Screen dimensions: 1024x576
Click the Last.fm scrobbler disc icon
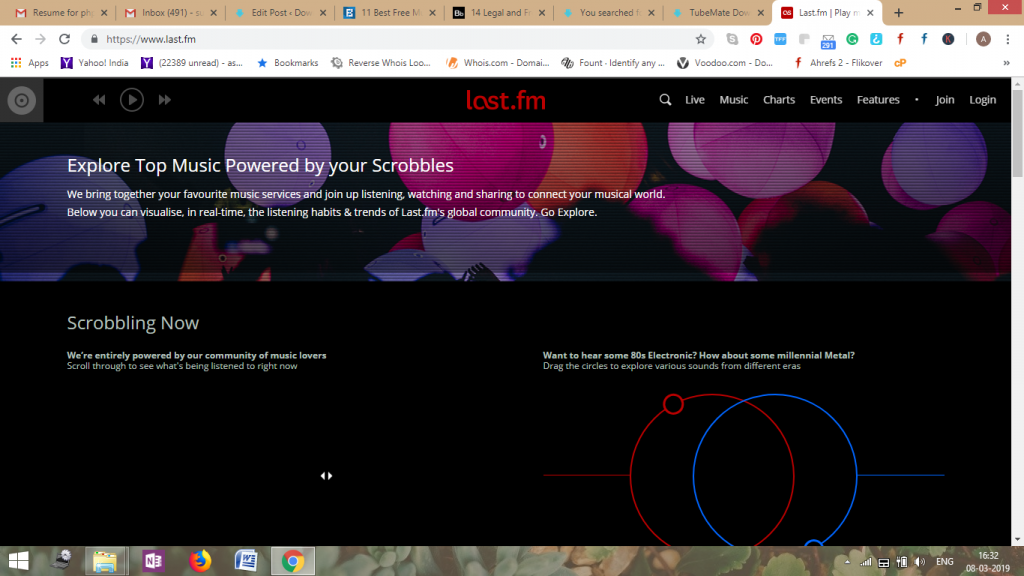[22, 100]
